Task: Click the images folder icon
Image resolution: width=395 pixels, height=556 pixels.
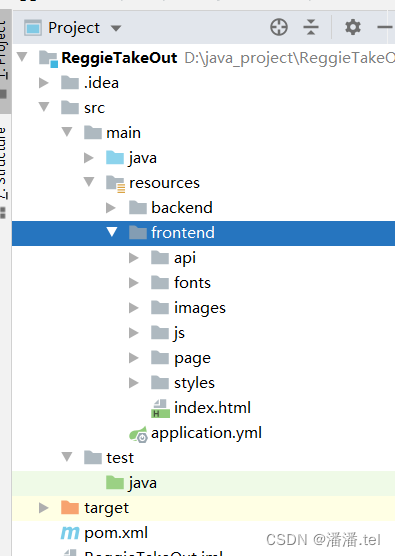Action: point(160,308)
